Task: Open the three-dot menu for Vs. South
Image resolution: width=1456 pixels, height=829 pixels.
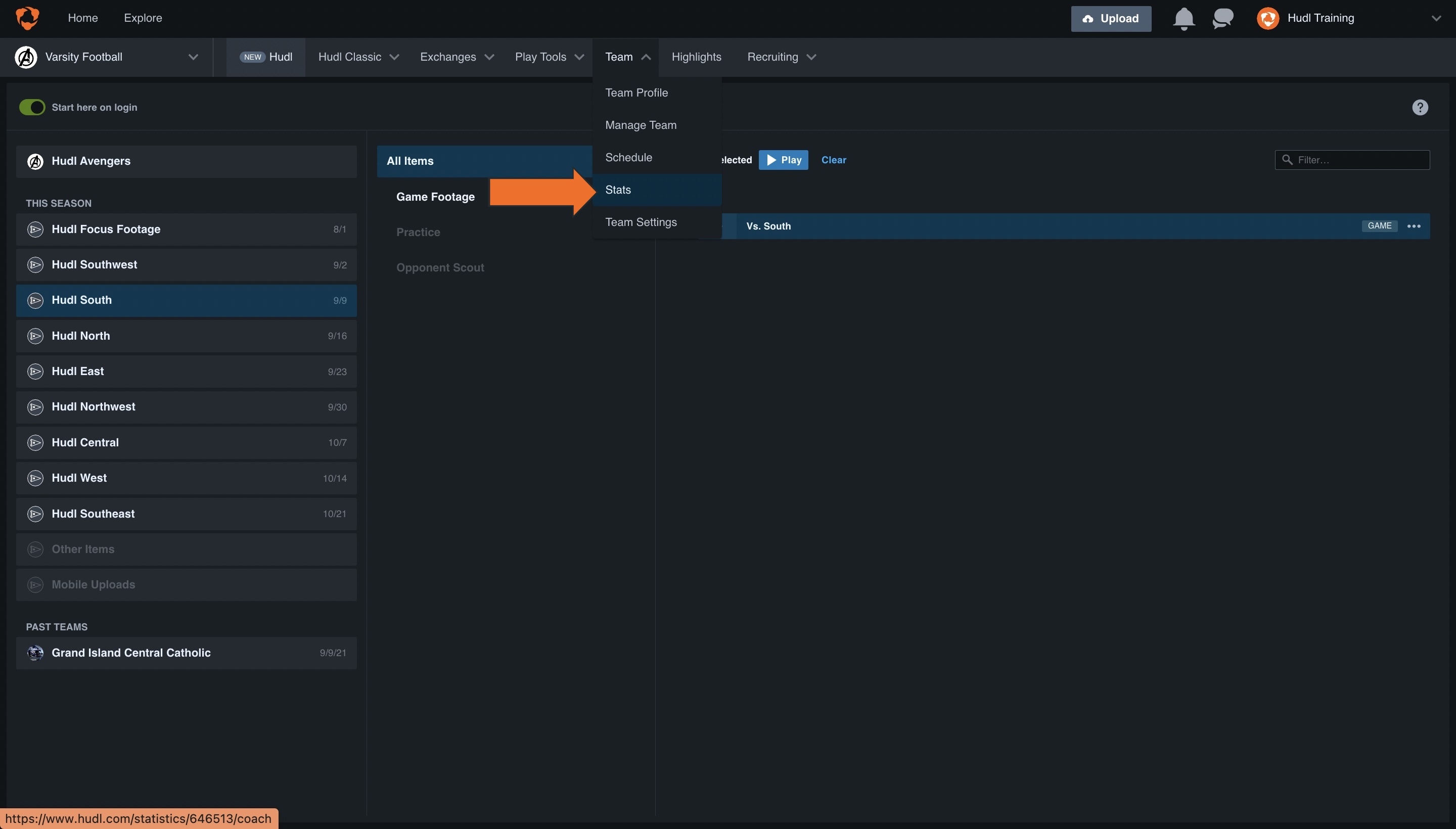Action: coord(1414,226)
